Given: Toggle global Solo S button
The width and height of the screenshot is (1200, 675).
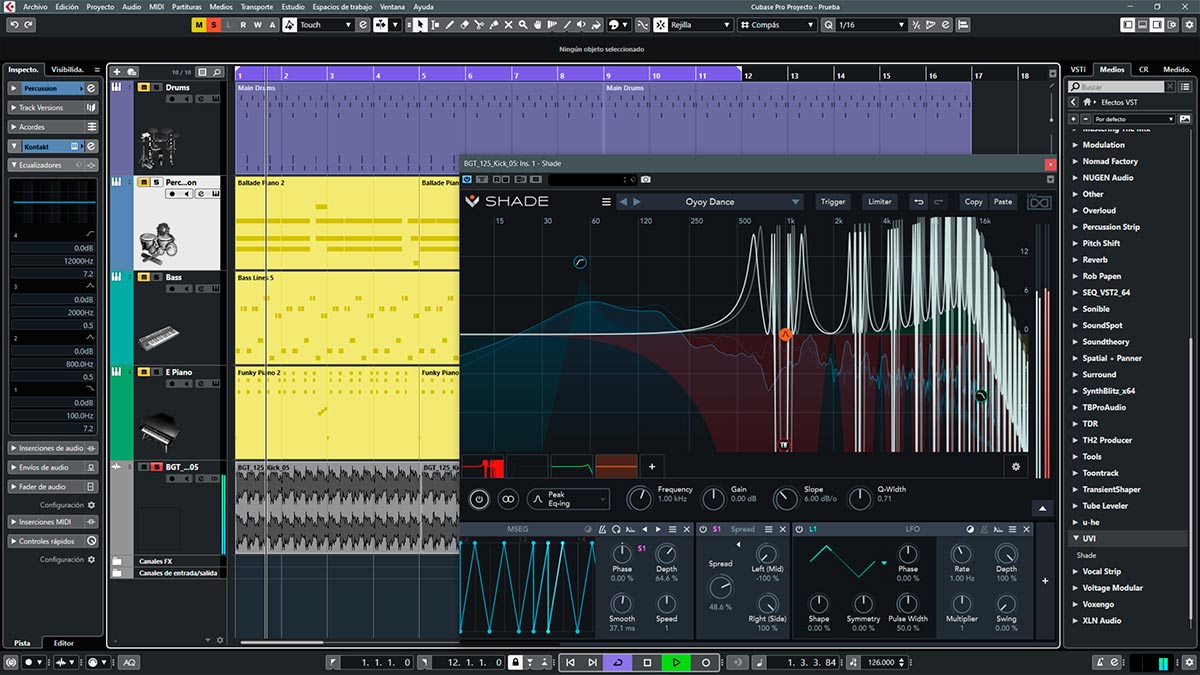Looking at the screenshot, I should point(213,25).
